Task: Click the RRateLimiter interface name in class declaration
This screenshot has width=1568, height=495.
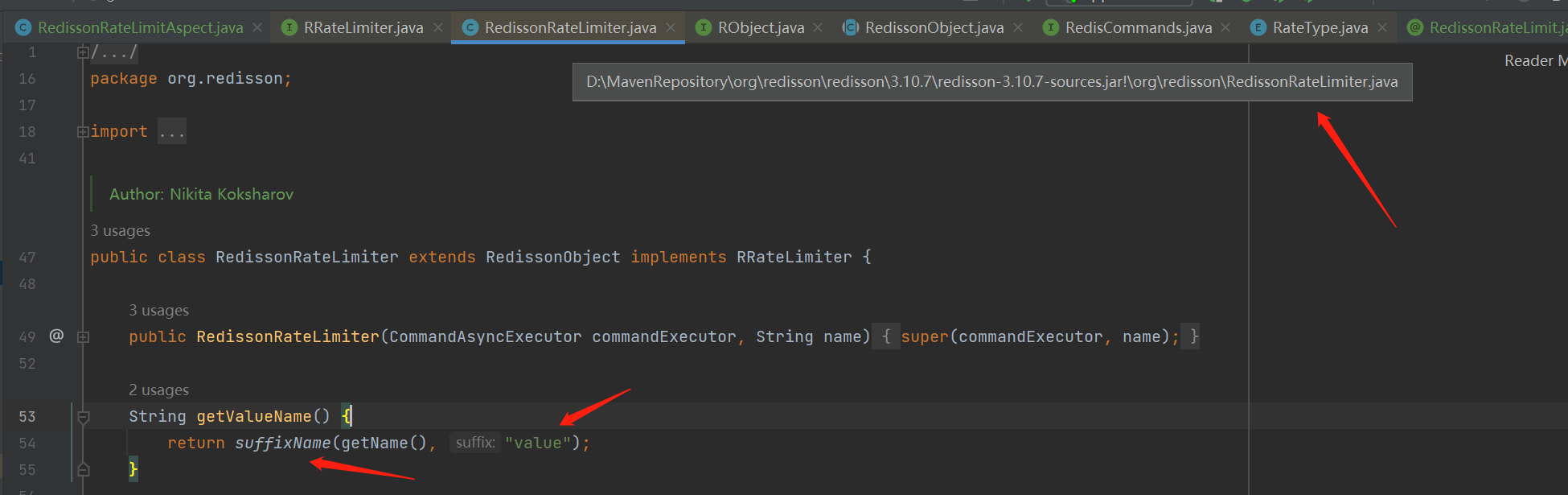Action: [x=794, y=257]
